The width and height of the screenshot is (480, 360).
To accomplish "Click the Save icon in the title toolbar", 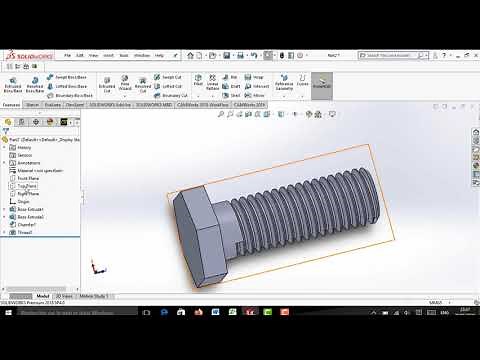I will point(227,55).
